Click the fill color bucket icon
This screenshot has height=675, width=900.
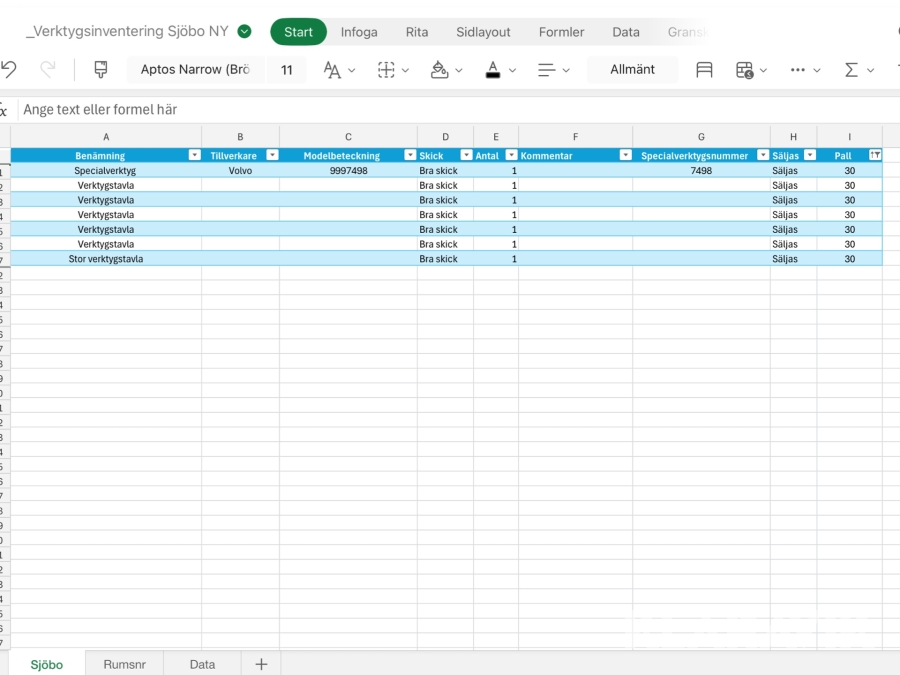click(x=439, y=70)
